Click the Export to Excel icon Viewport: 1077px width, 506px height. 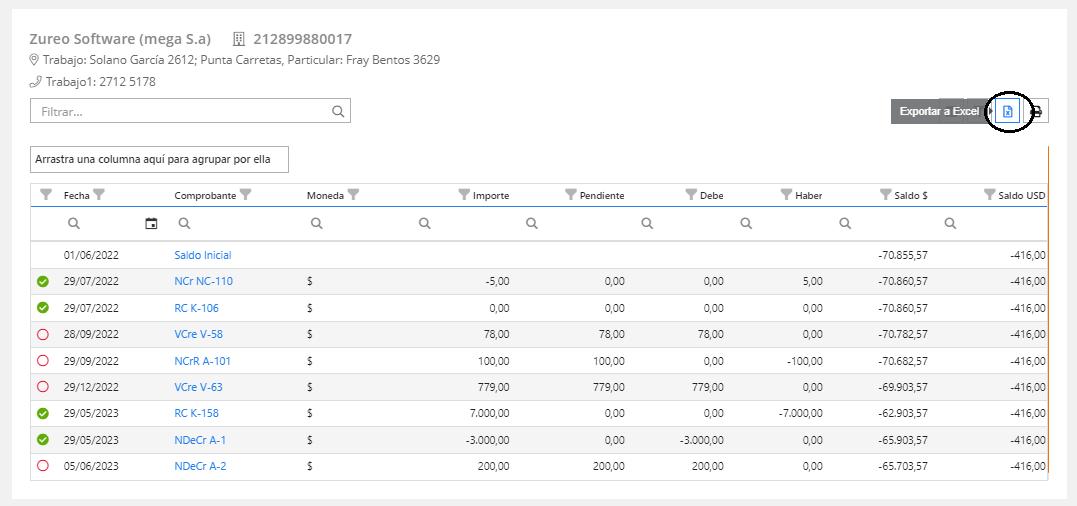(x=1008, y=112)
